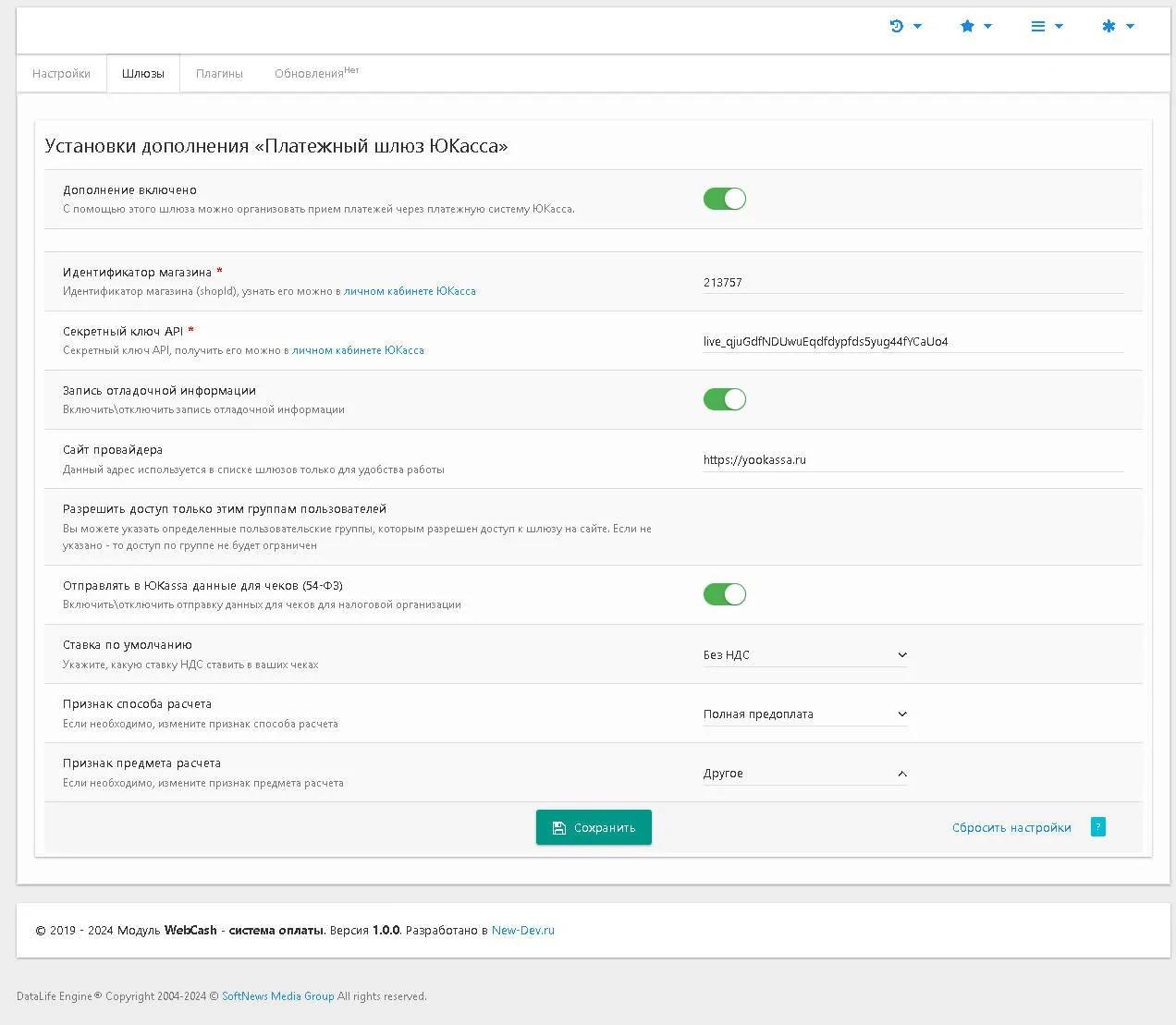1176x1025 pixels.
Task: Click the shop identifier input field
Action: 913,283
